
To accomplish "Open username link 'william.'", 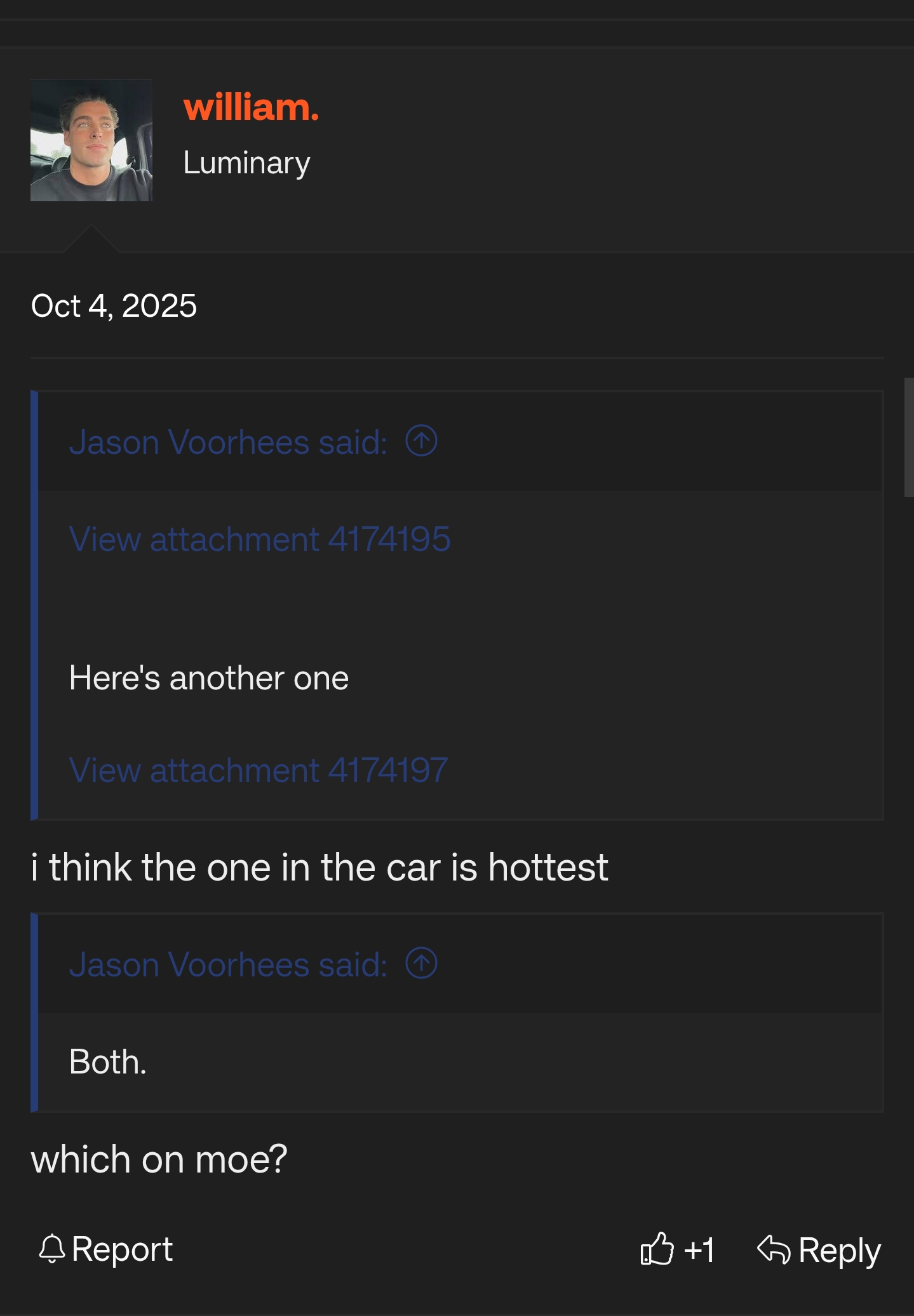I will (252, 107).
